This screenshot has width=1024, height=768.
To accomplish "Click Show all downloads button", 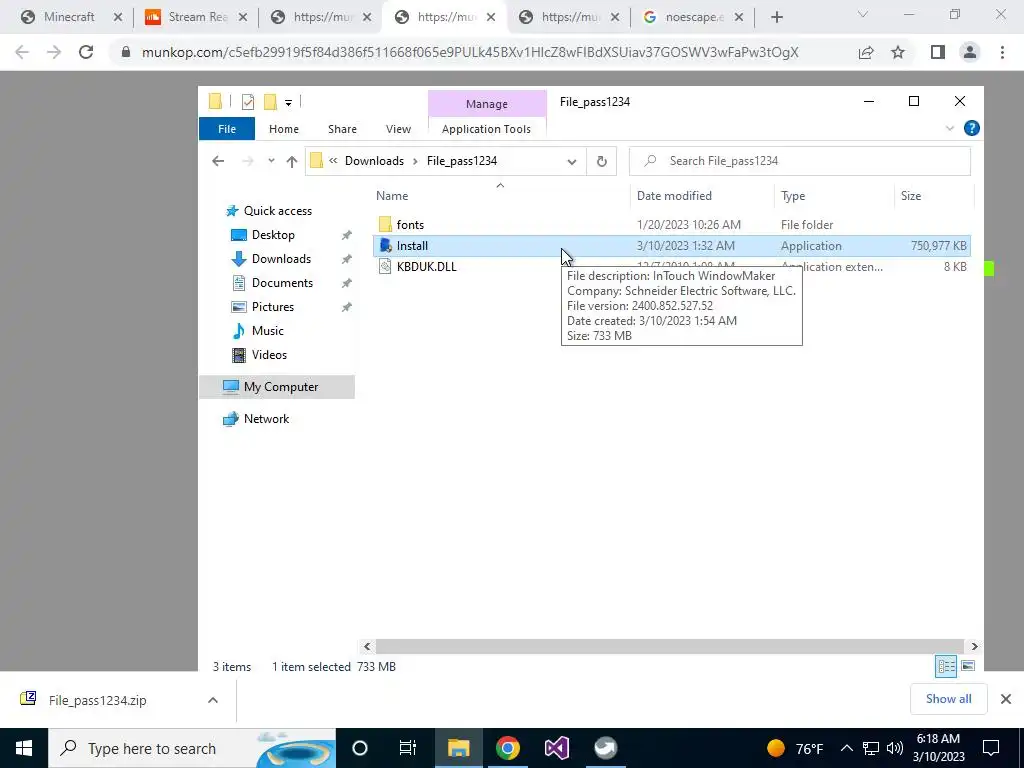I will click(x=948, y=699).
